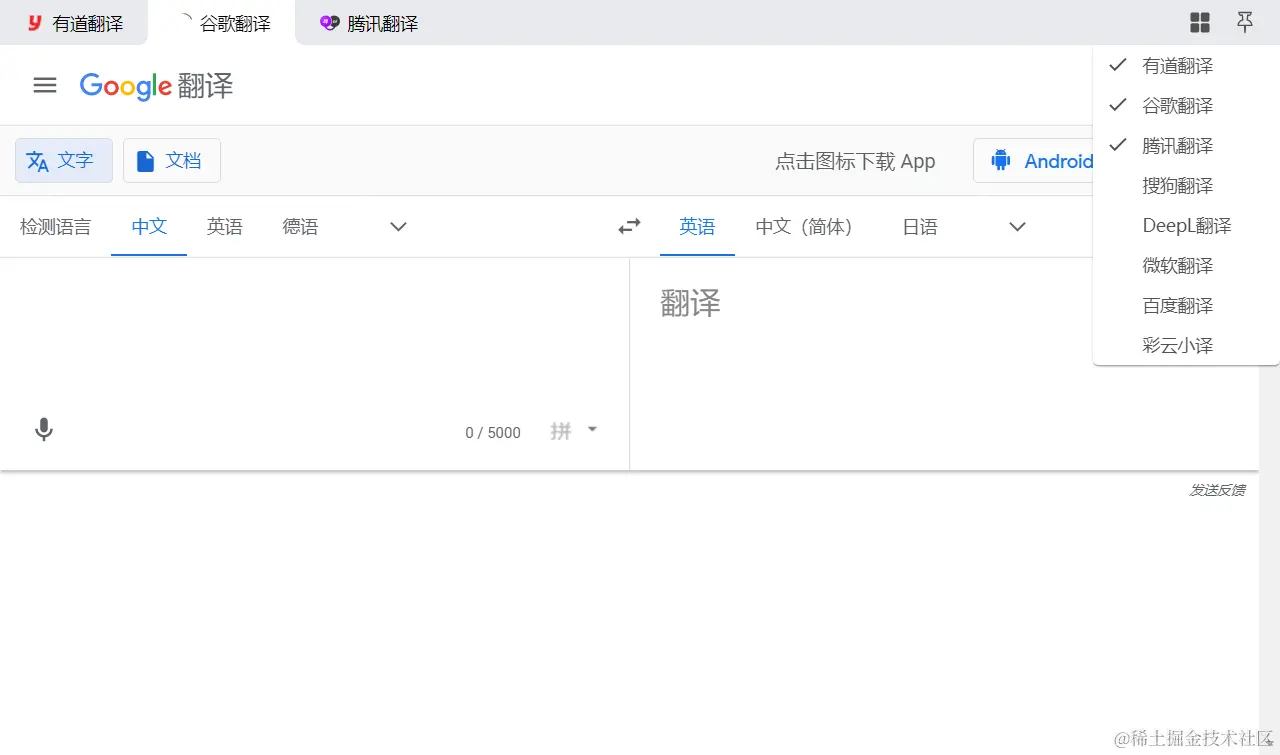This screenshot has width=1280, height=755.
Task: Activate voice input with the microphone
Action: click(x=43, y=428)
